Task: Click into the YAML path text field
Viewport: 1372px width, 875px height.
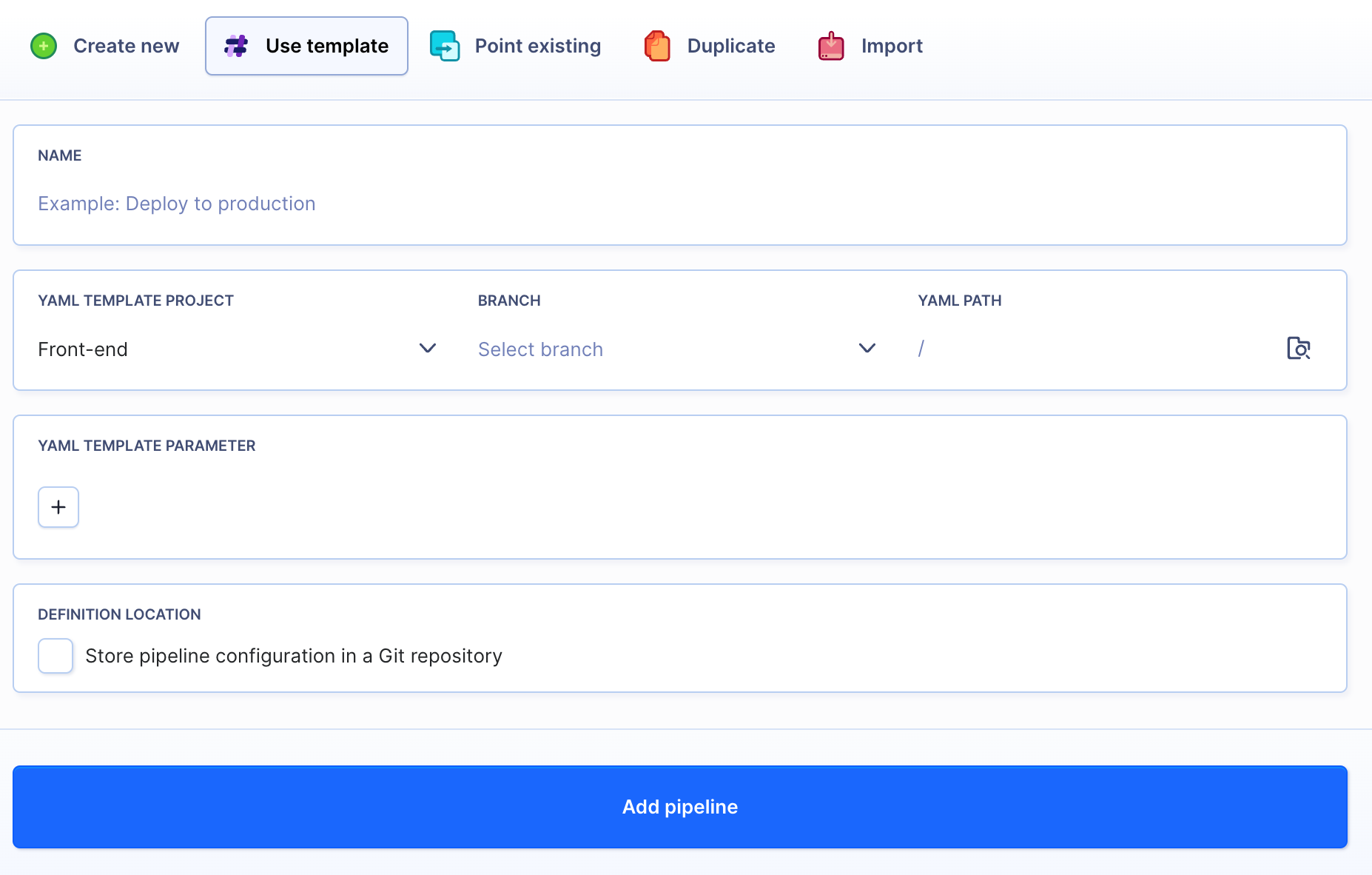Action: click(1095, 349)
